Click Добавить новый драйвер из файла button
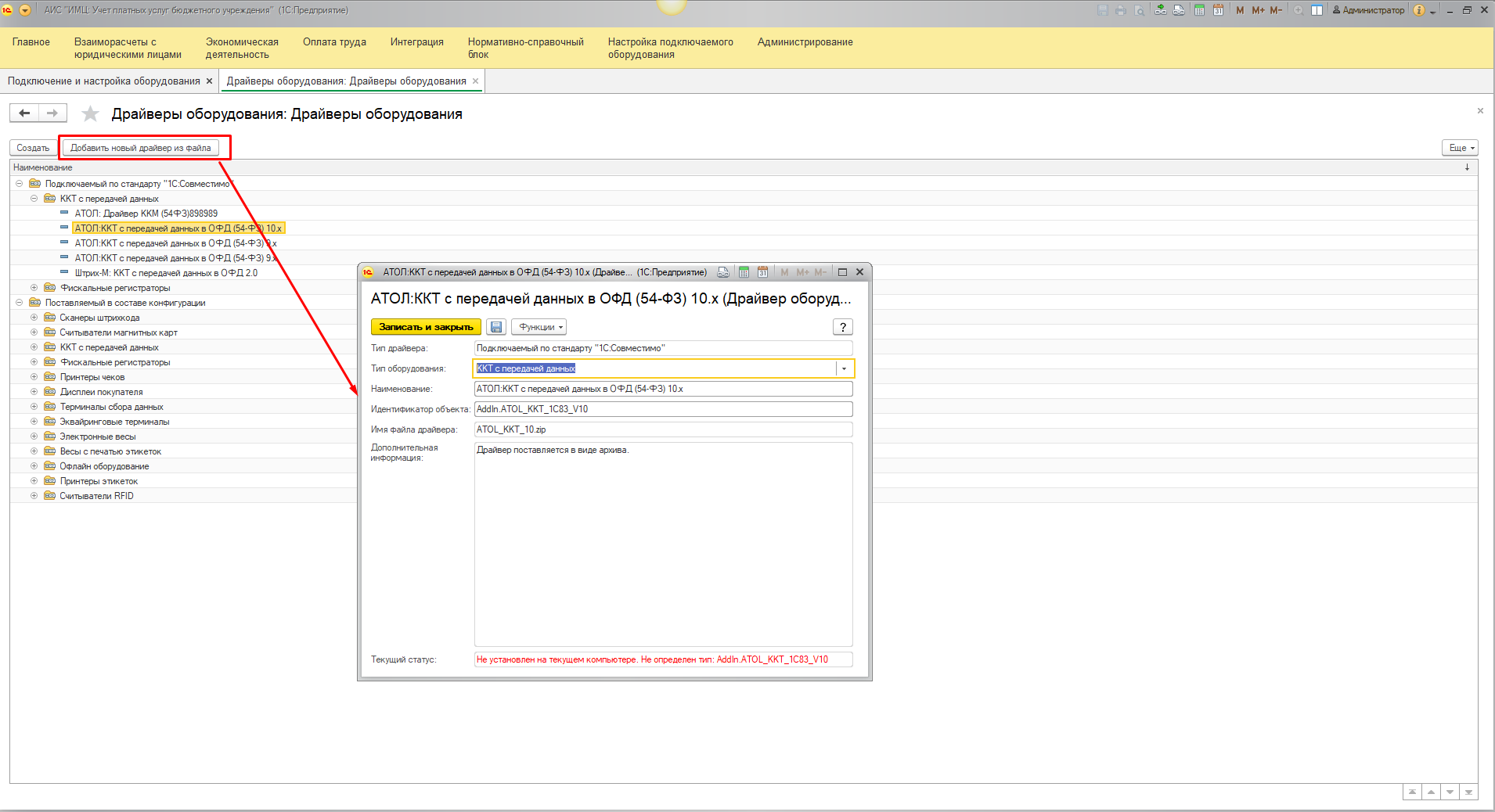This screenshot has height=812, width=1495. point(141,148)
